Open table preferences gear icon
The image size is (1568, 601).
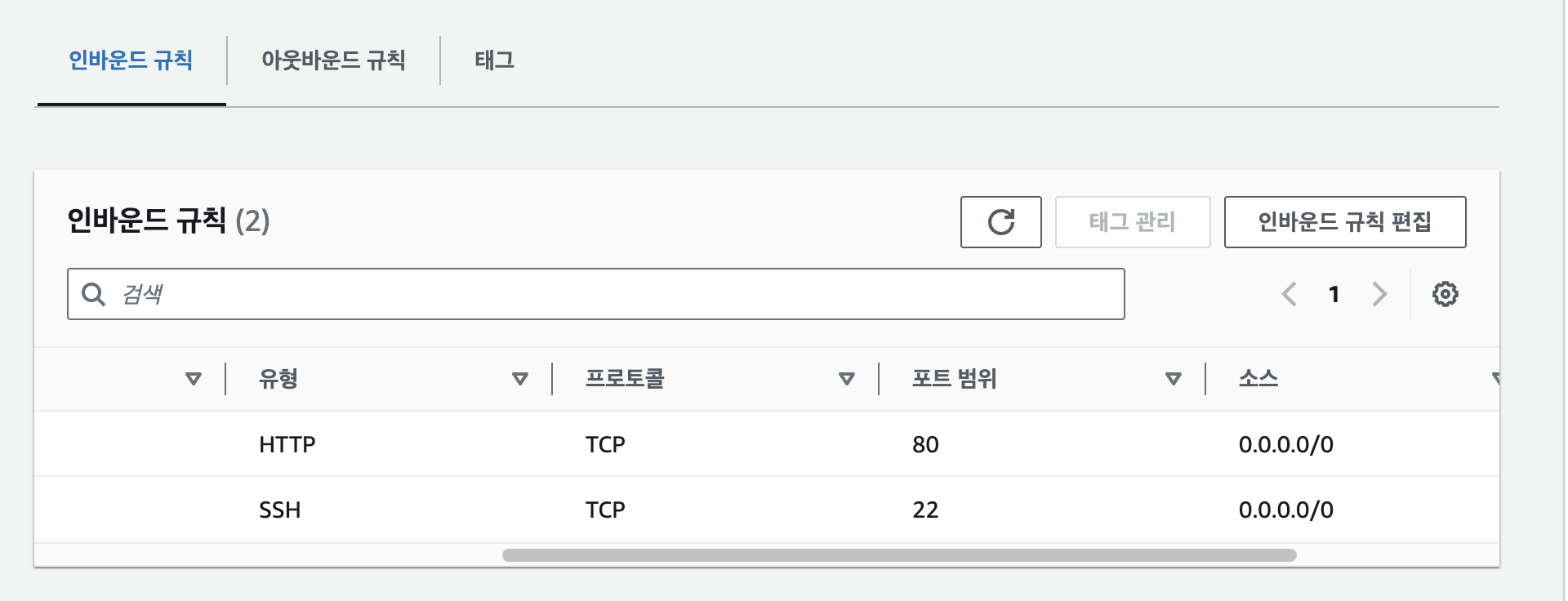pyautogui.click(x=1445, y=294)
